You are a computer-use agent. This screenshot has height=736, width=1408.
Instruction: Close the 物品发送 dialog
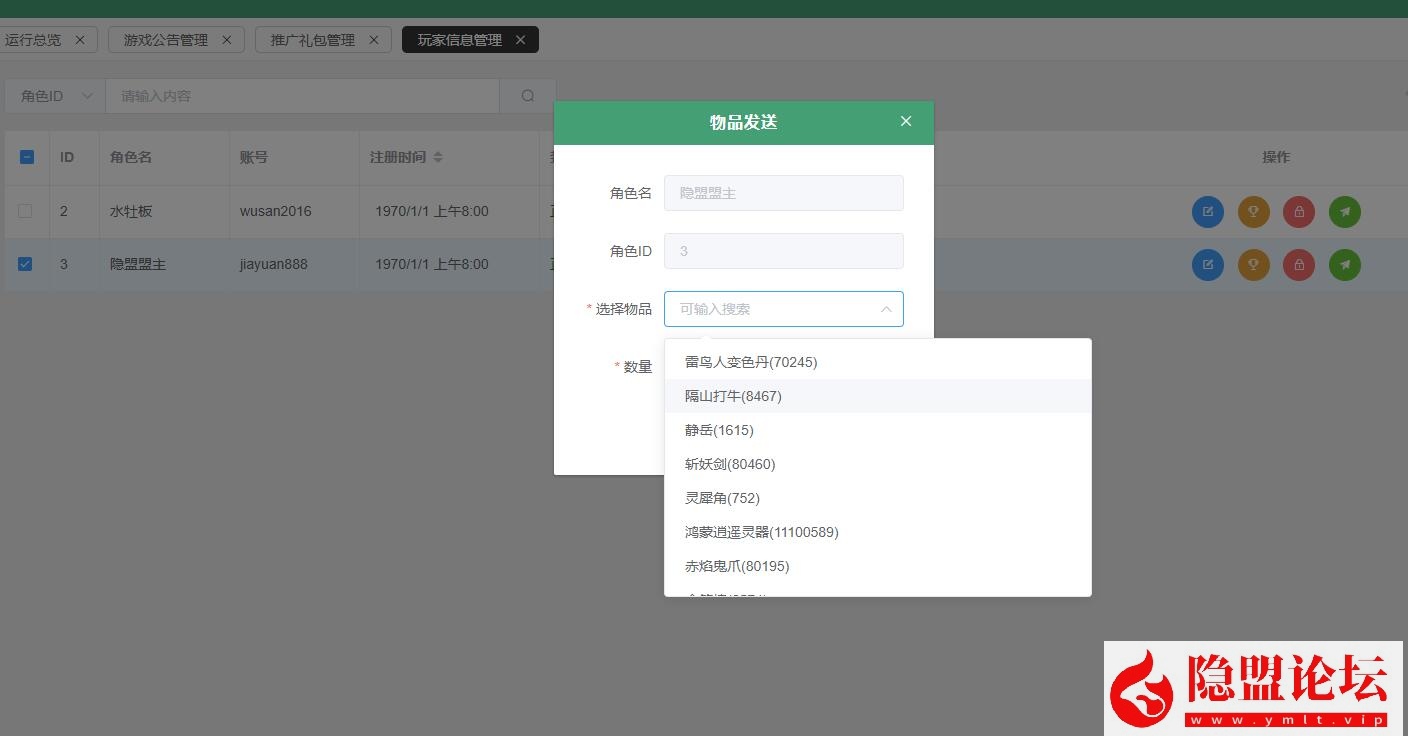coord(906,121)
